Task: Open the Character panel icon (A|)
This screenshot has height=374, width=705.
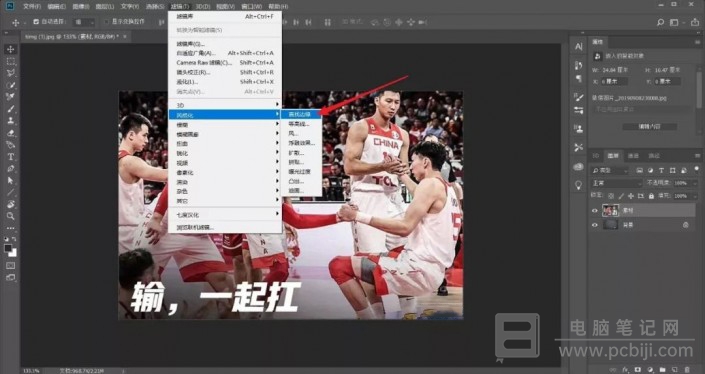Action: (x=579, y=46)
